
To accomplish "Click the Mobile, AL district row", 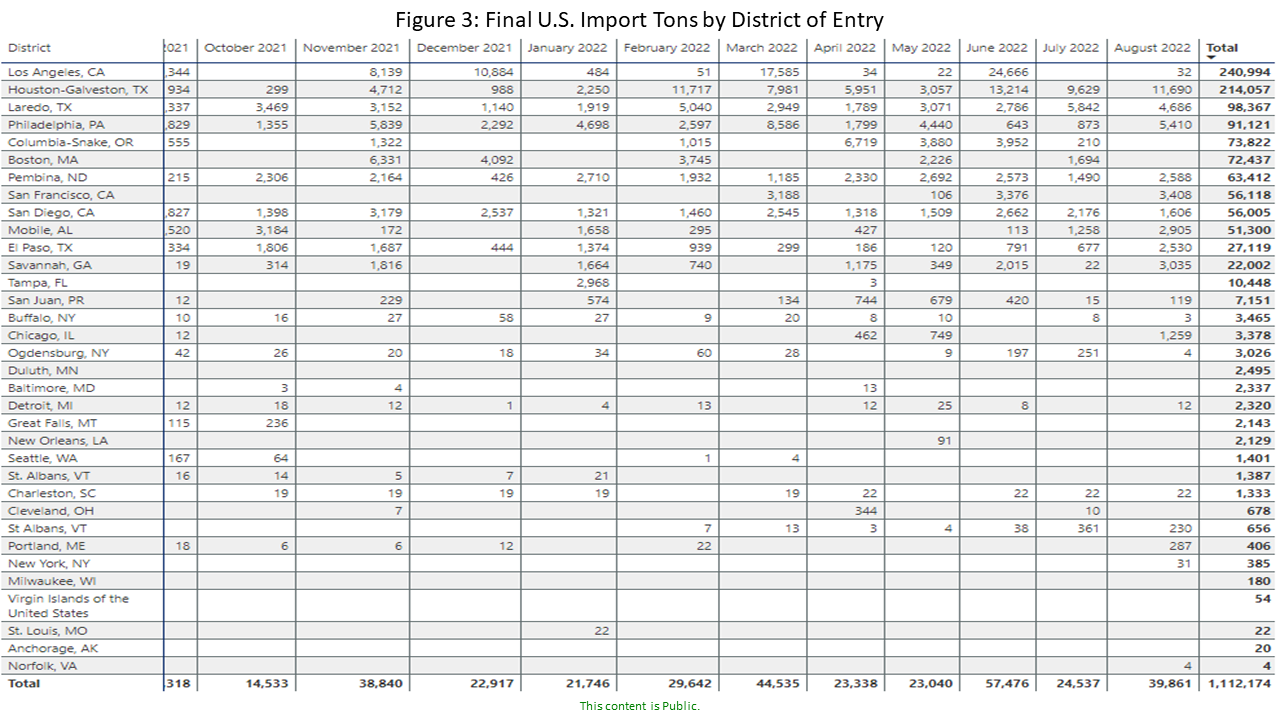I will coord(39,229).
